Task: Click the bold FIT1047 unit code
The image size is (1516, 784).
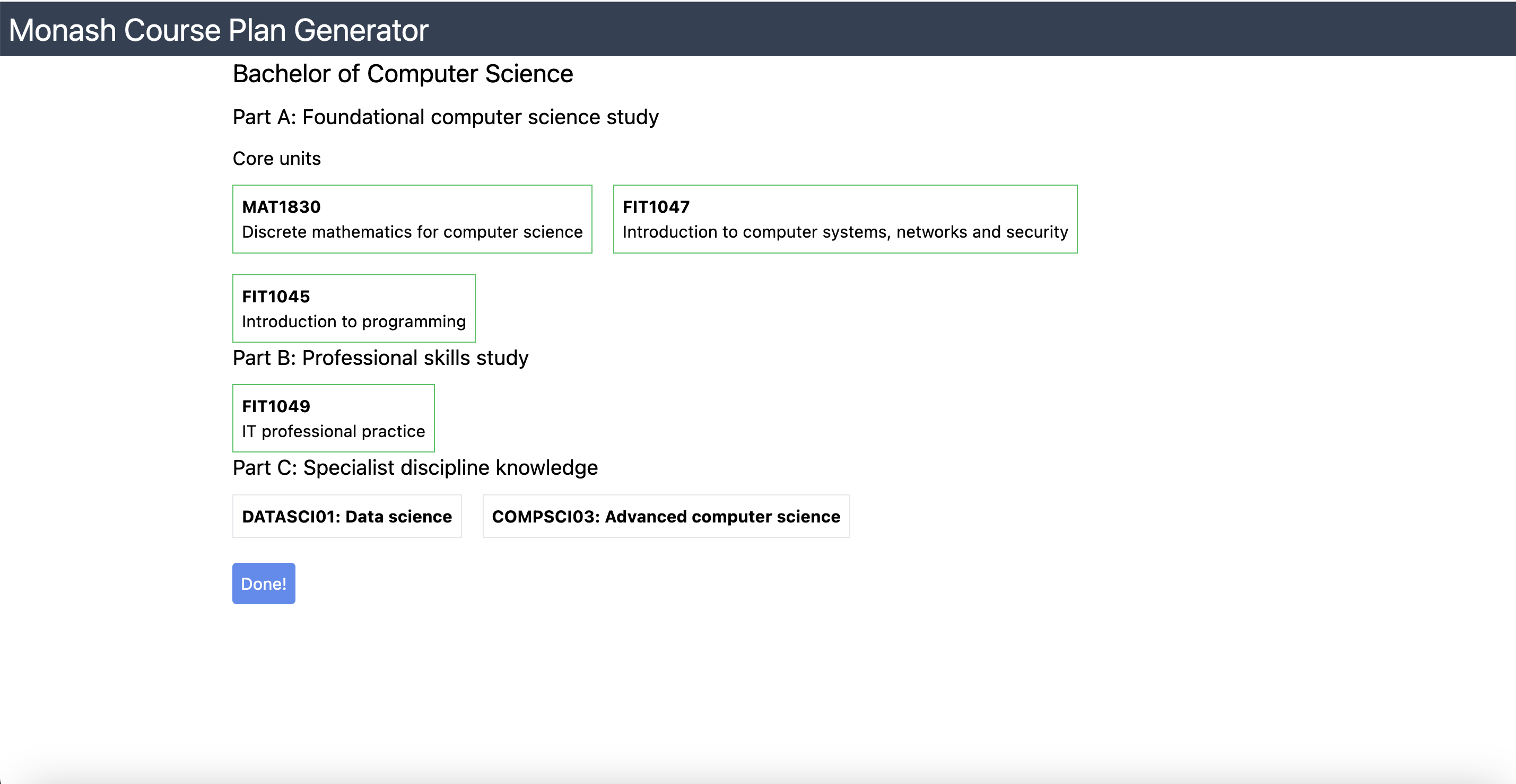Action: pos(656,206)
